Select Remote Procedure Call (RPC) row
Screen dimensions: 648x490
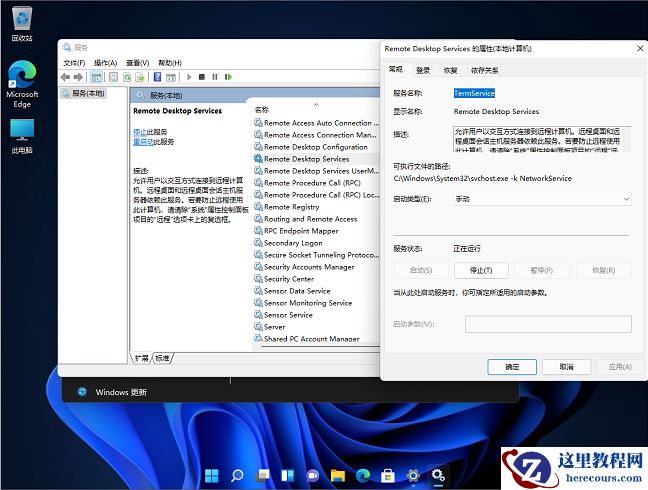316,183
